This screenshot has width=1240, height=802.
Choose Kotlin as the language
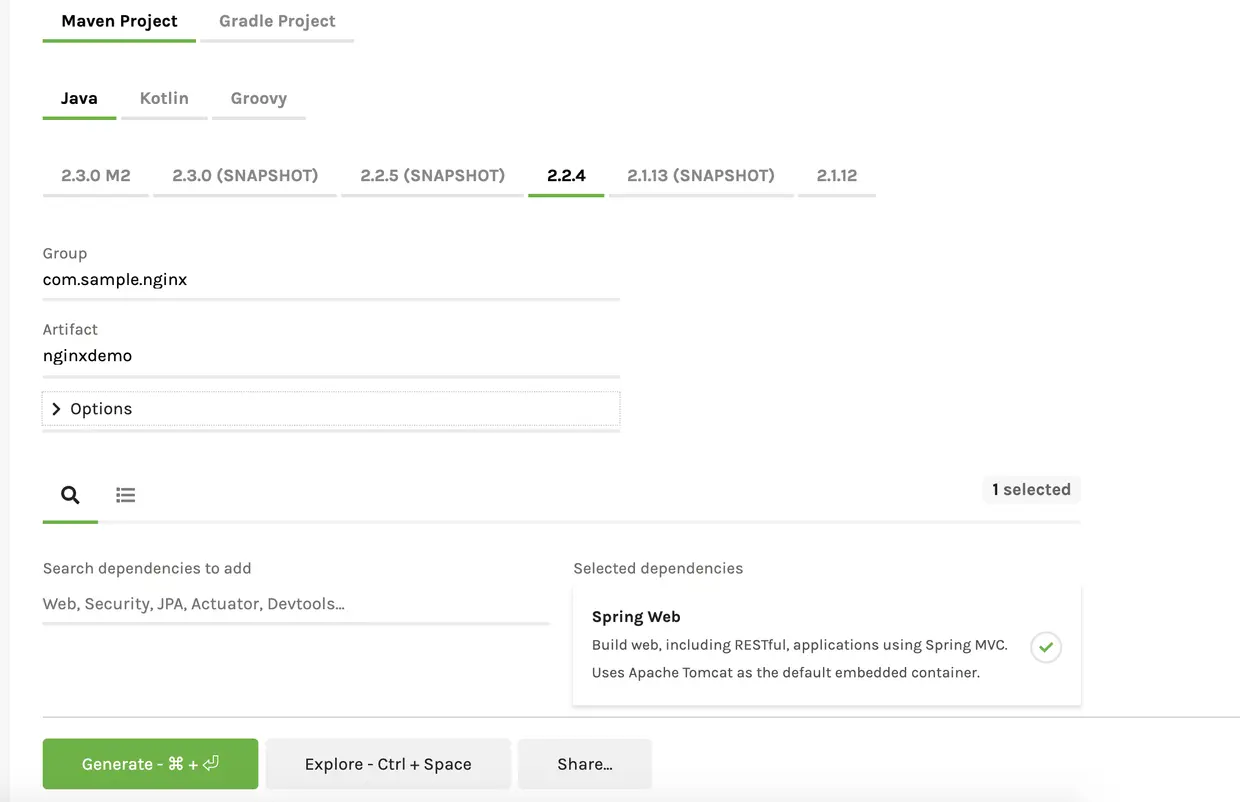pos(164,98)
